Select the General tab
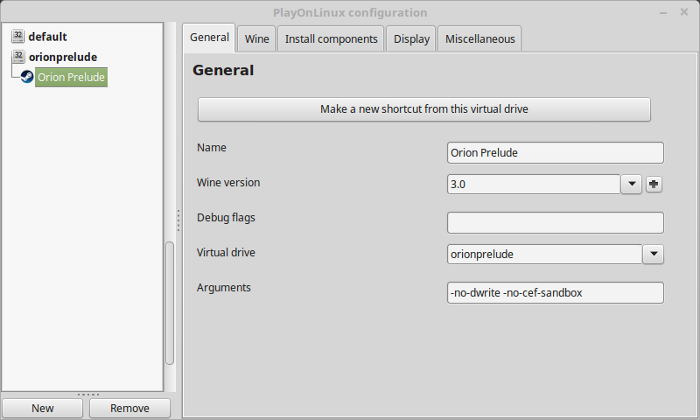 click(x=209, y=37)
